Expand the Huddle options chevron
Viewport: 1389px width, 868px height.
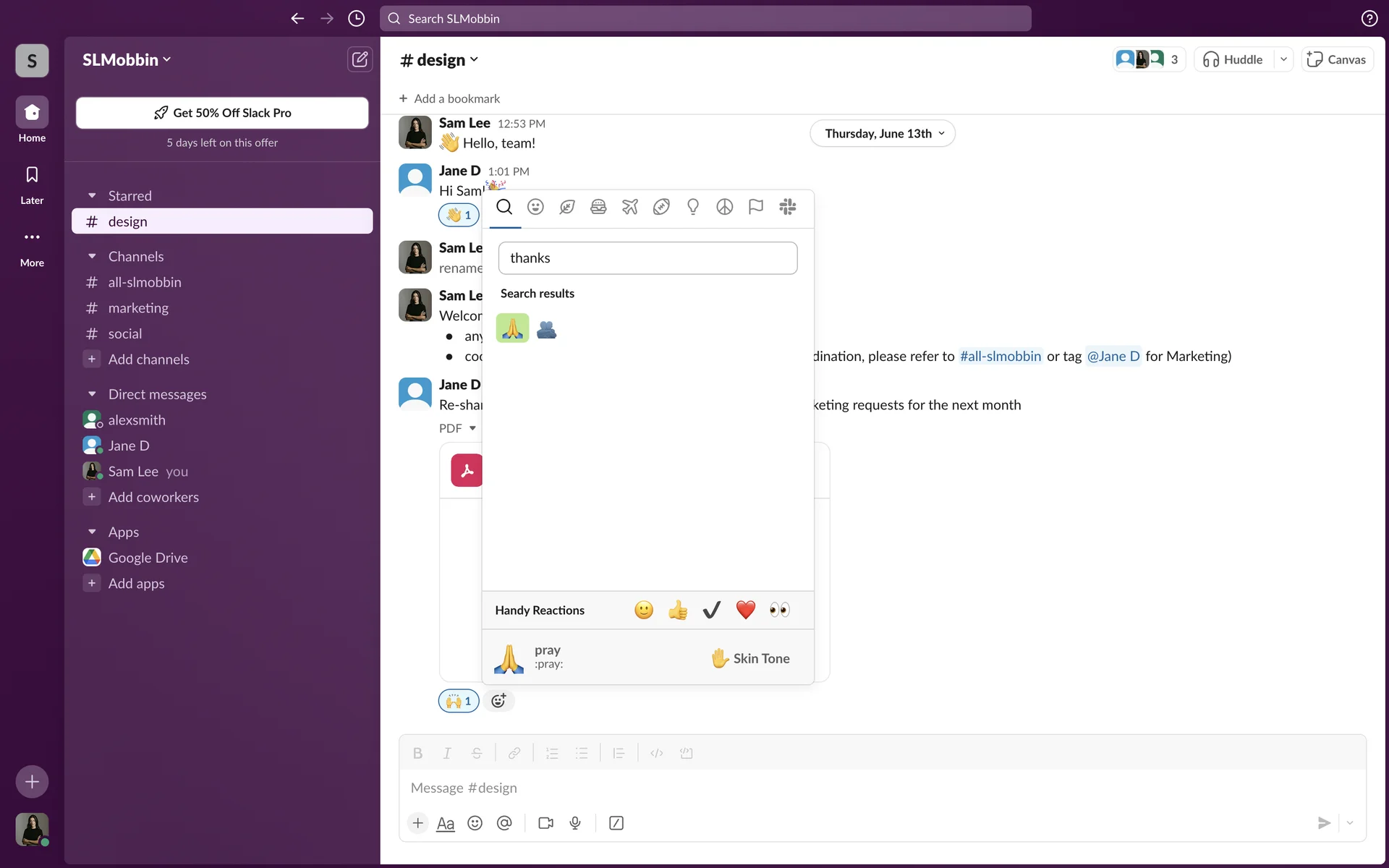(1283, 59)
